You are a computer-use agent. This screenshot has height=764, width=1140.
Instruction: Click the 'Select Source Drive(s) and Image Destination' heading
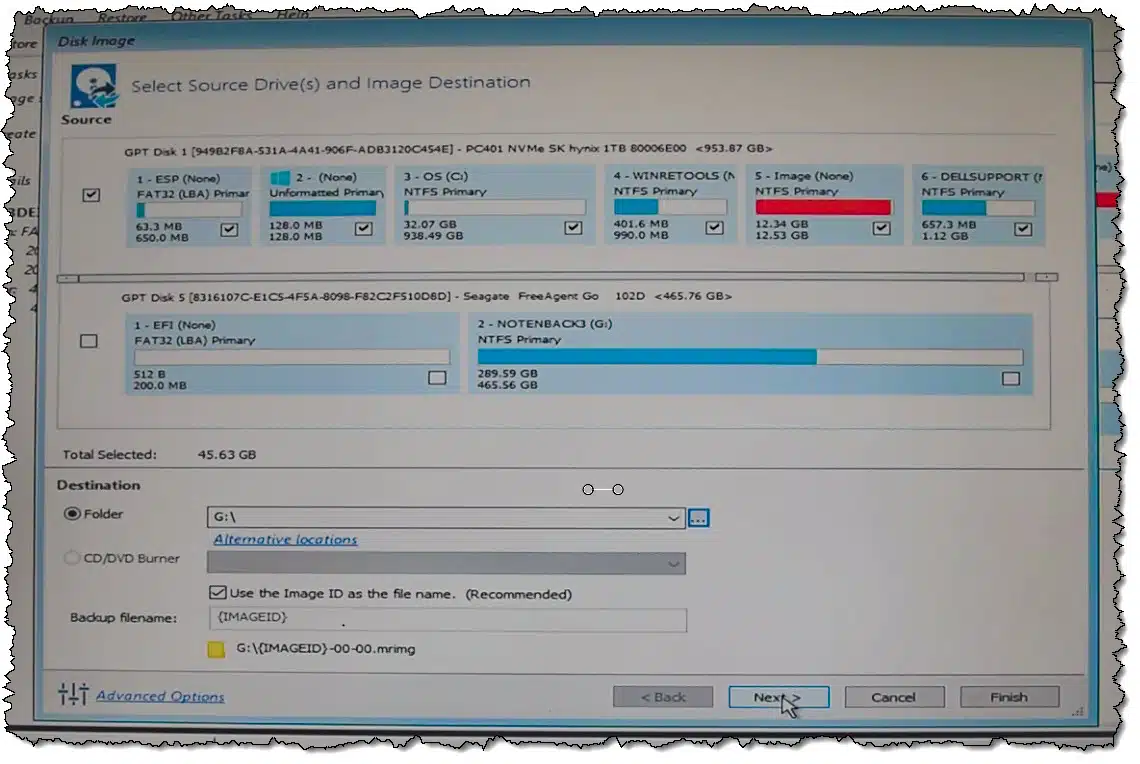[331, 84]
